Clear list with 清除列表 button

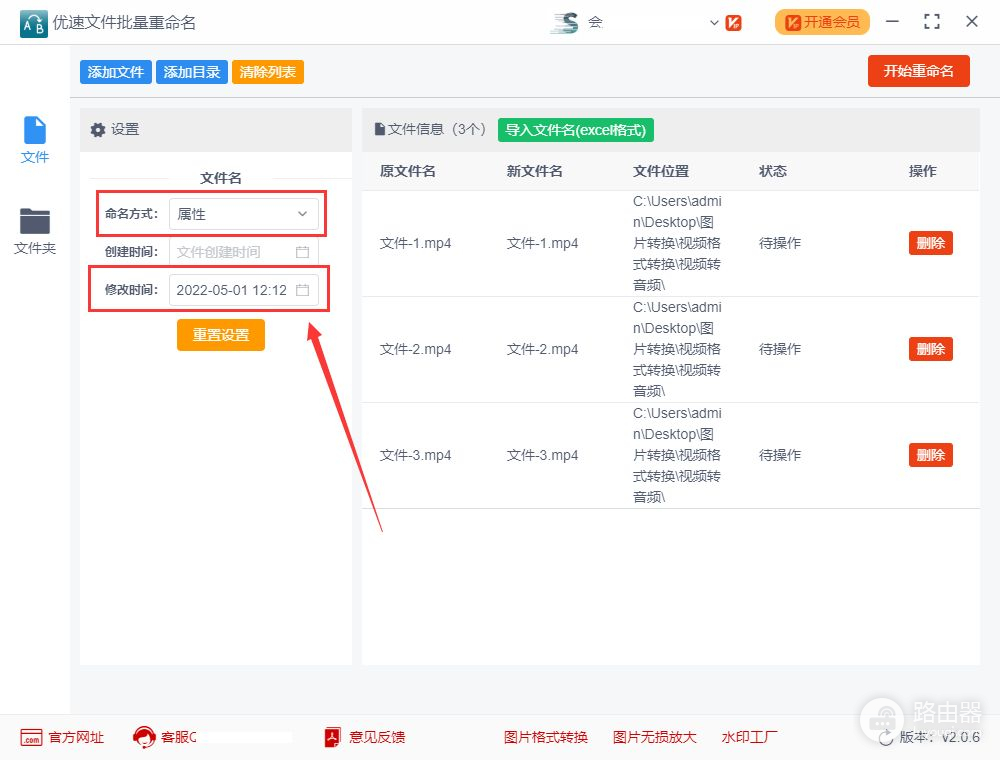267,72
